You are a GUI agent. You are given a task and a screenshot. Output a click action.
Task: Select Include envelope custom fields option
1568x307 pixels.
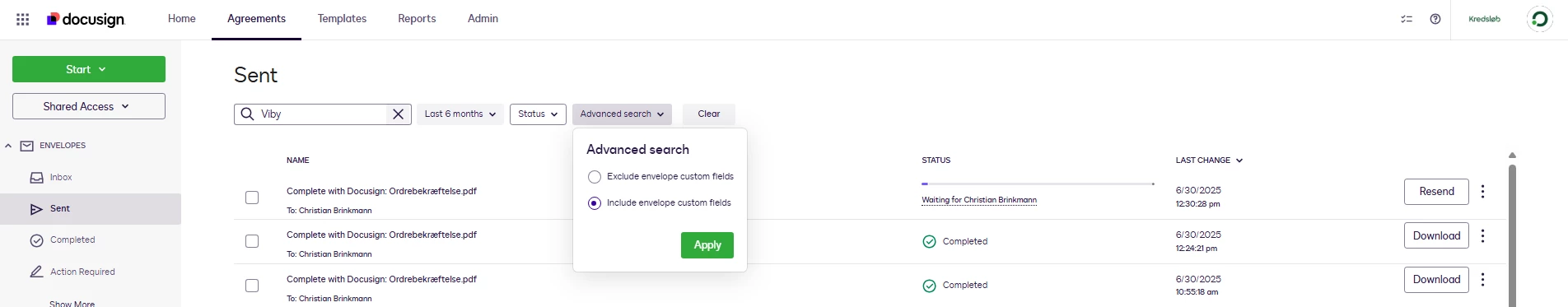(595, 203)
